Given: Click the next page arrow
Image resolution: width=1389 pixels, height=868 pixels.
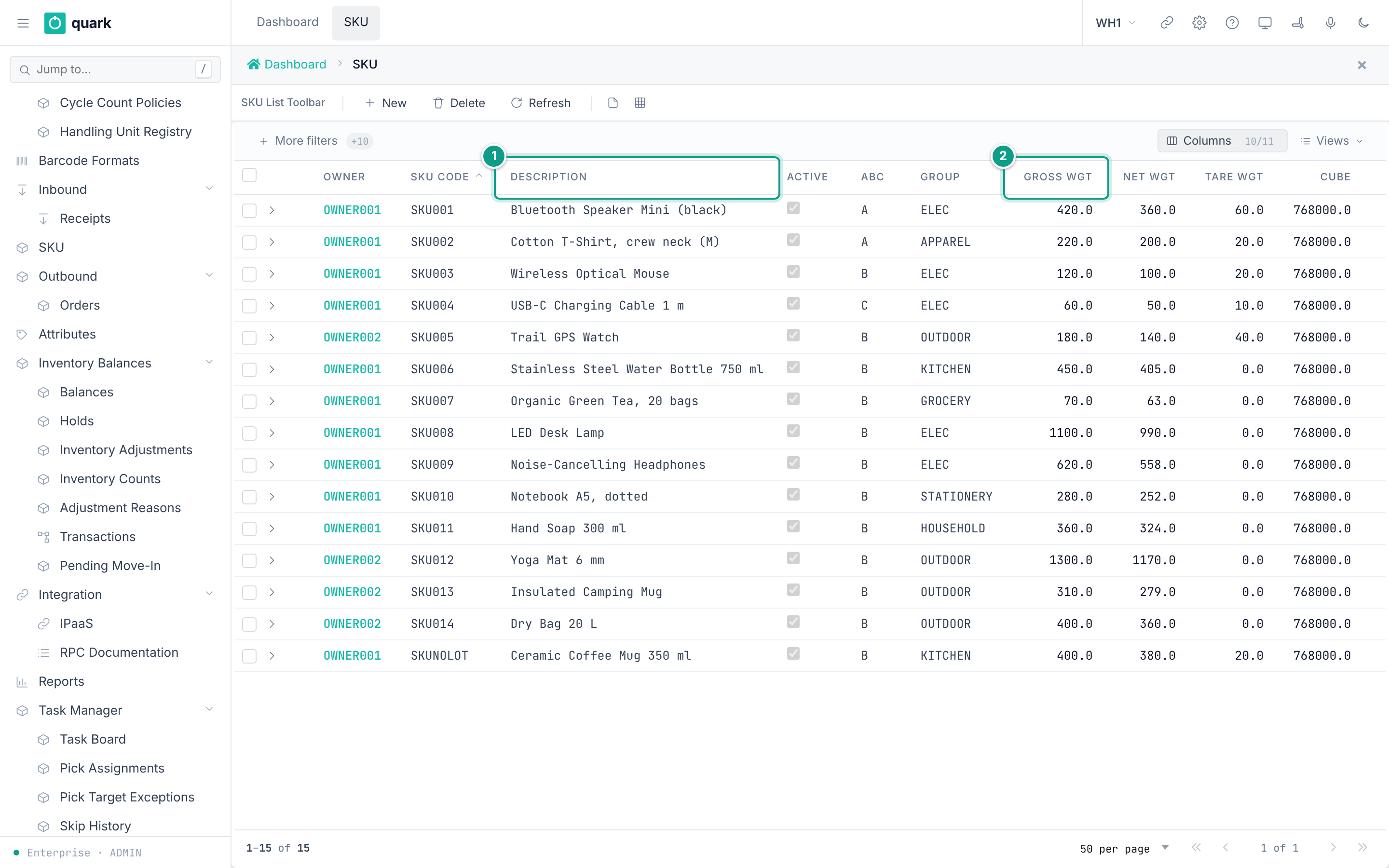Looking at the screenshot, I should (1333, 847).
